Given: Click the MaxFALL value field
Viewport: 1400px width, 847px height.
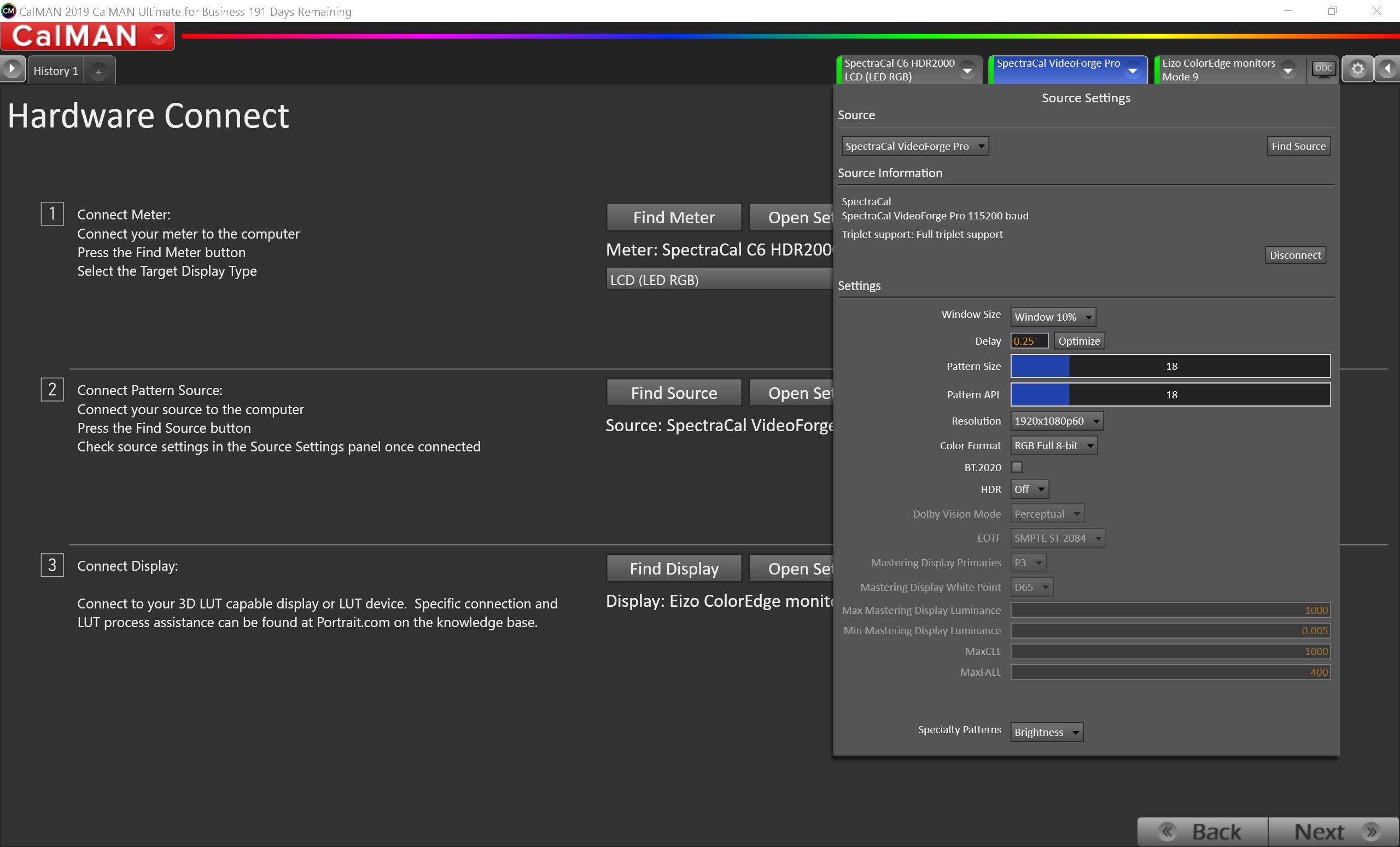Looking at the screenshot, I should point(1170,672).
